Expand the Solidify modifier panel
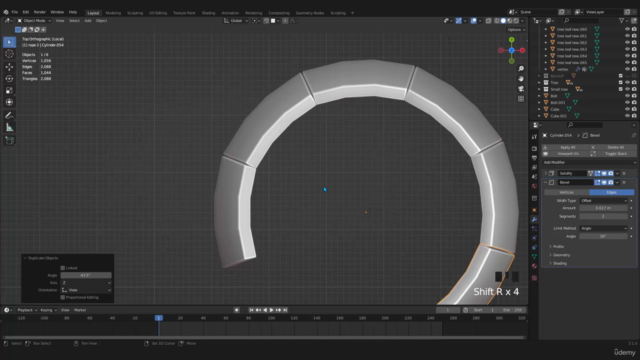Image resolution: width=640 pixels, height=360 pixels. pyautogui.click(x=546, y=173)
